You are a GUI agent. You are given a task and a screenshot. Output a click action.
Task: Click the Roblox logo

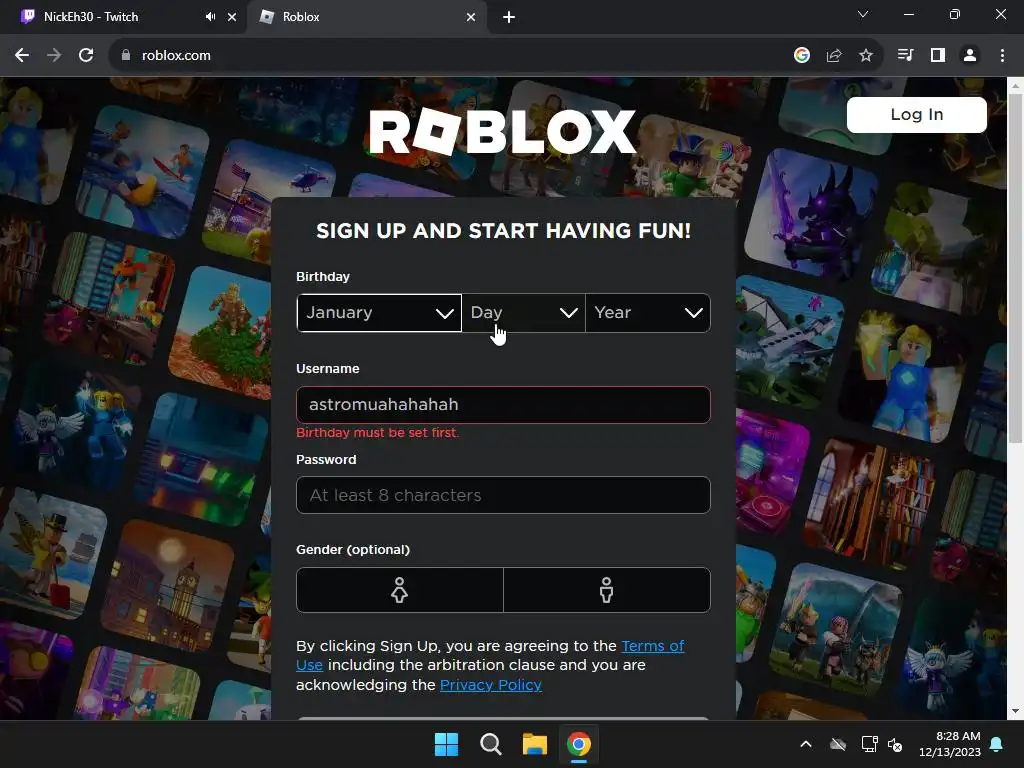tap(502, 132)
